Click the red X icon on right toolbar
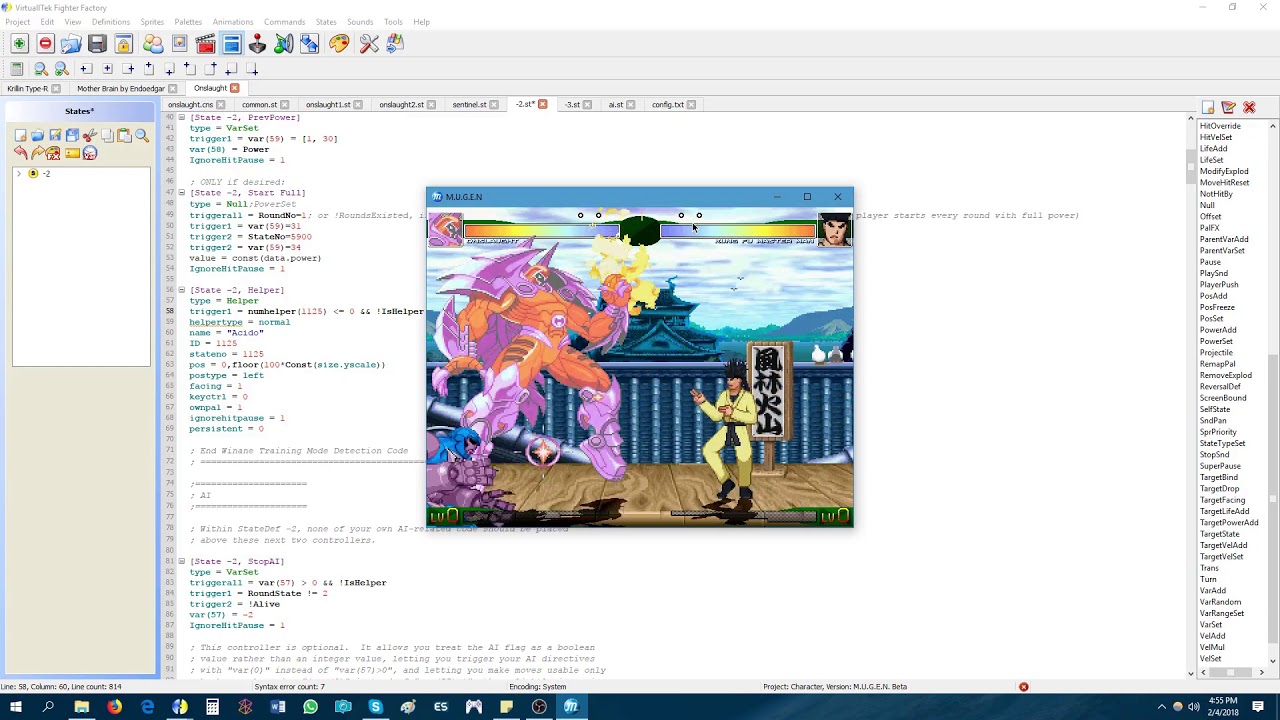 coord(1249,107)
